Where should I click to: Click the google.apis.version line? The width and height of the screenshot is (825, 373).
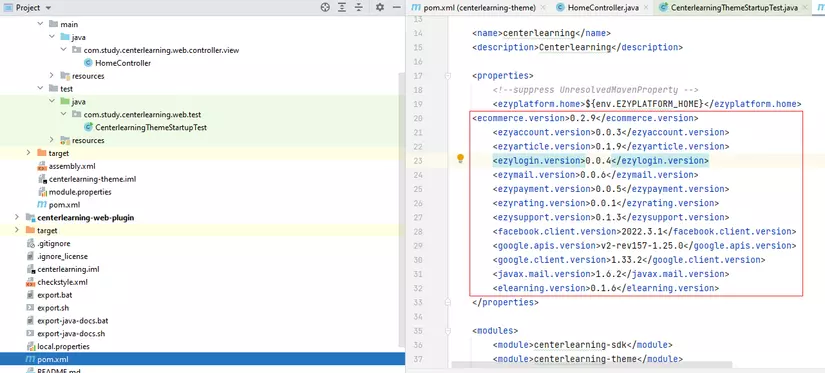coord(645,246)
